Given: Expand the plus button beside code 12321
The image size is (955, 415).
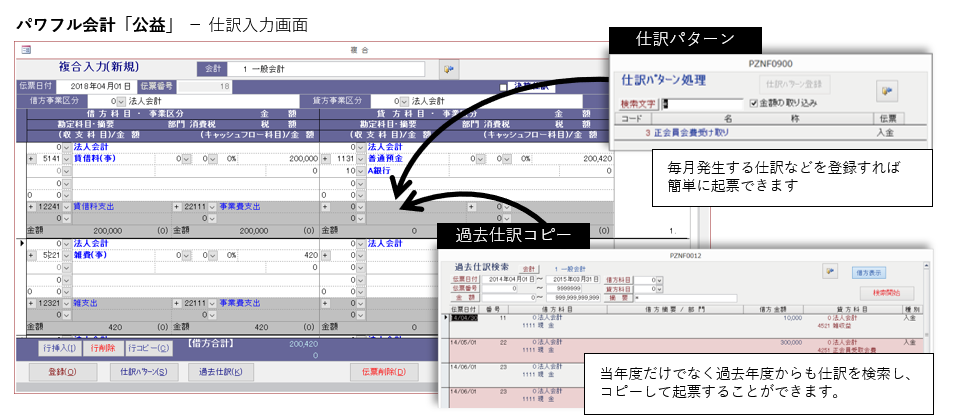Looking at the screenshot, I should pyautogui.click(x=31, y=303).
